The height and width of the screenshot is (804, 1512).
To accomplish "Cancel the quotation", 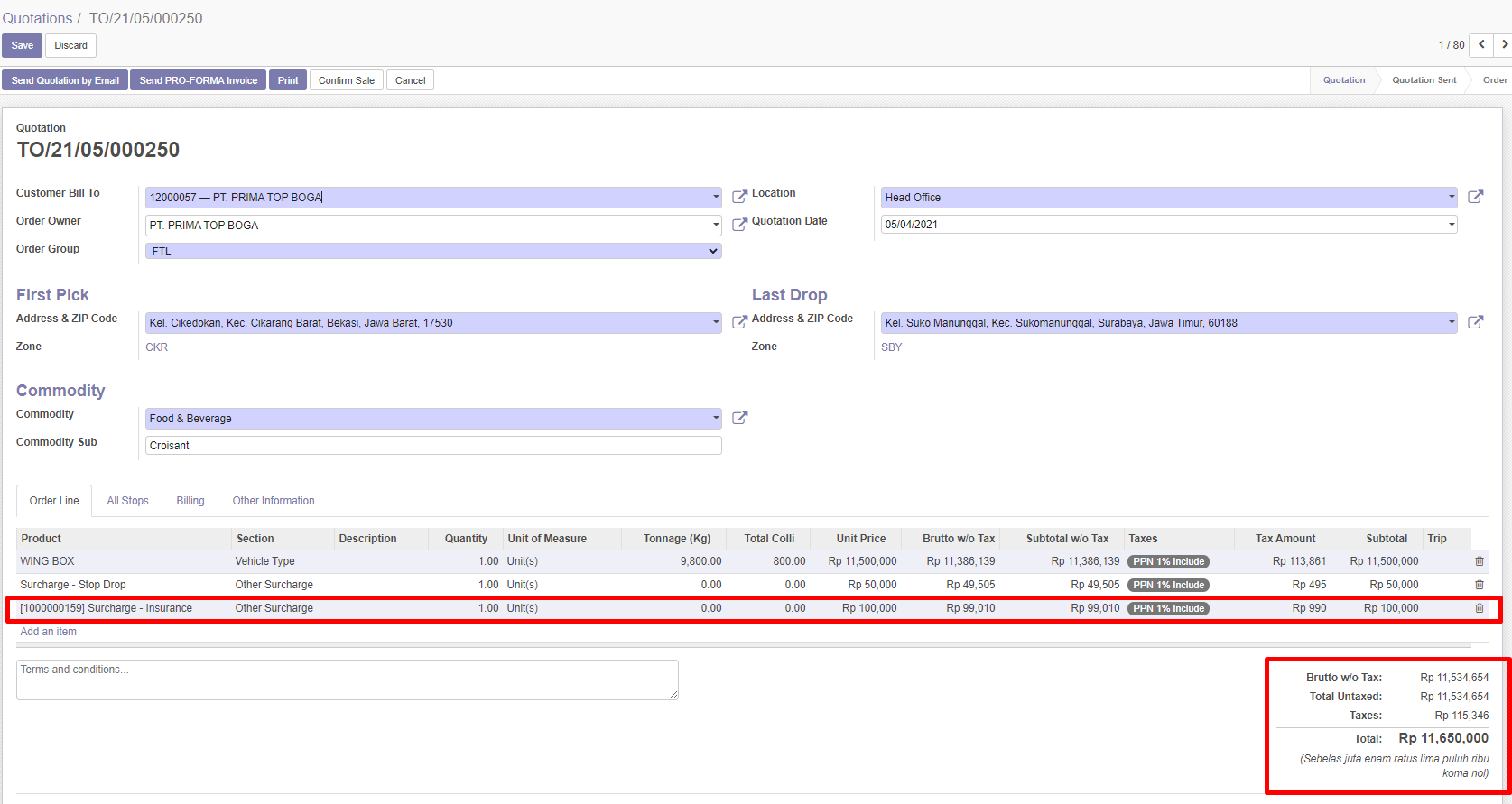I will pyautogui.click(x=410, y=80).
